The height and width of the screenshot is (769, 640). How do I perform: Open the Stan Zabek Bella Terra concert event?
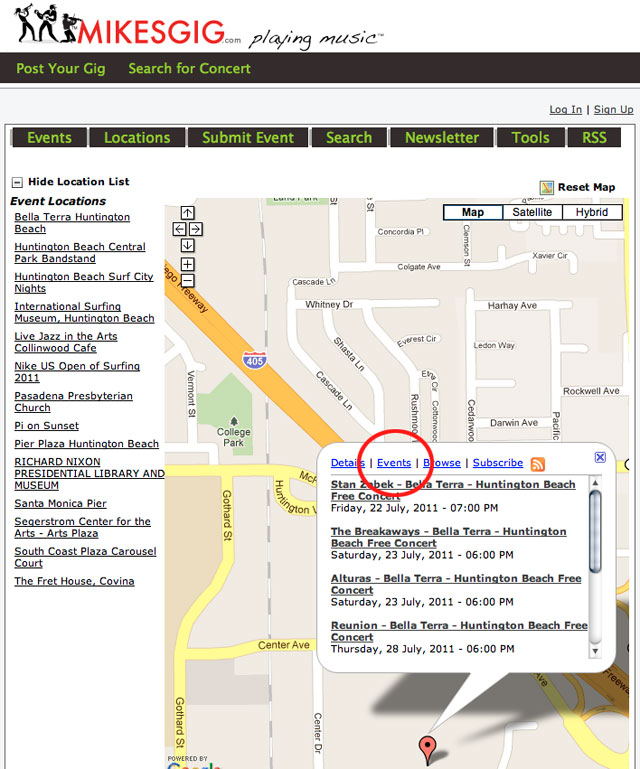453,490
